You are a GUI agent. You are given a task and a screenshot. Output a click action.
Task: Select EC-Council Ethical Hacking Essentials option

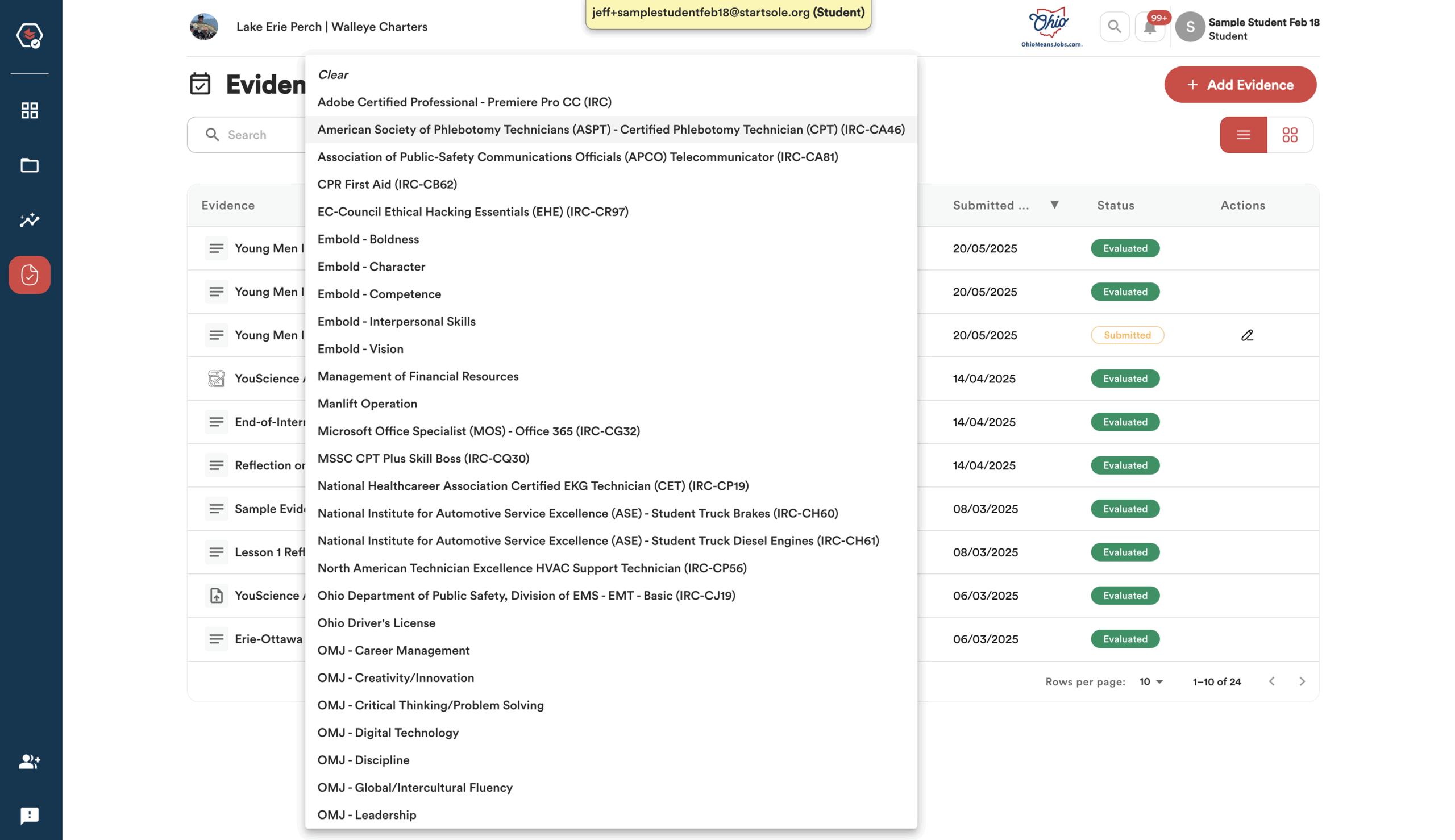click(x=611, y=211)
